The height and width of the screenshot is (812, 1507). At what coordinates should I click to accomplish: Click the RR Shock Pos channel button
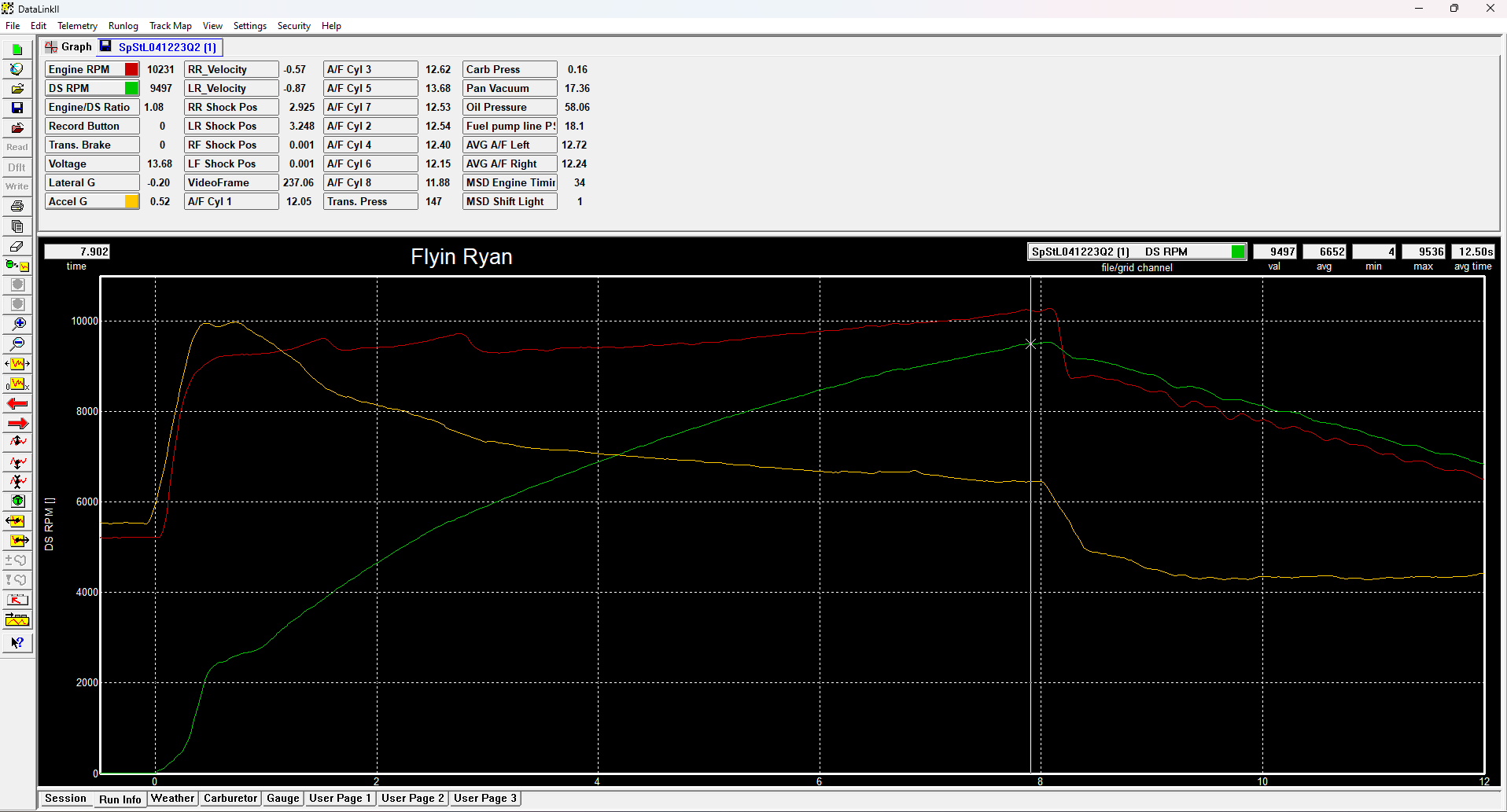pos(231,107)
